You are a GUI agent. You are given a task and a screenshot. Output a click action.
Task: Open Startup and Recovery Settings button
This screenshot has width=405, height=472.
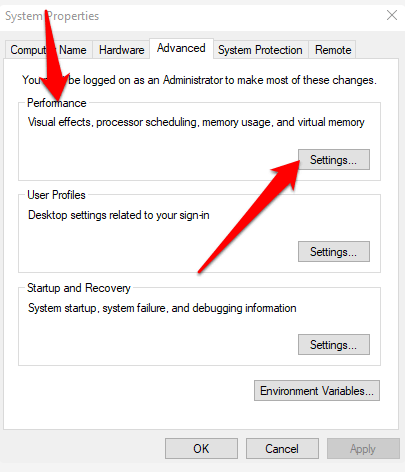[334, 344]
